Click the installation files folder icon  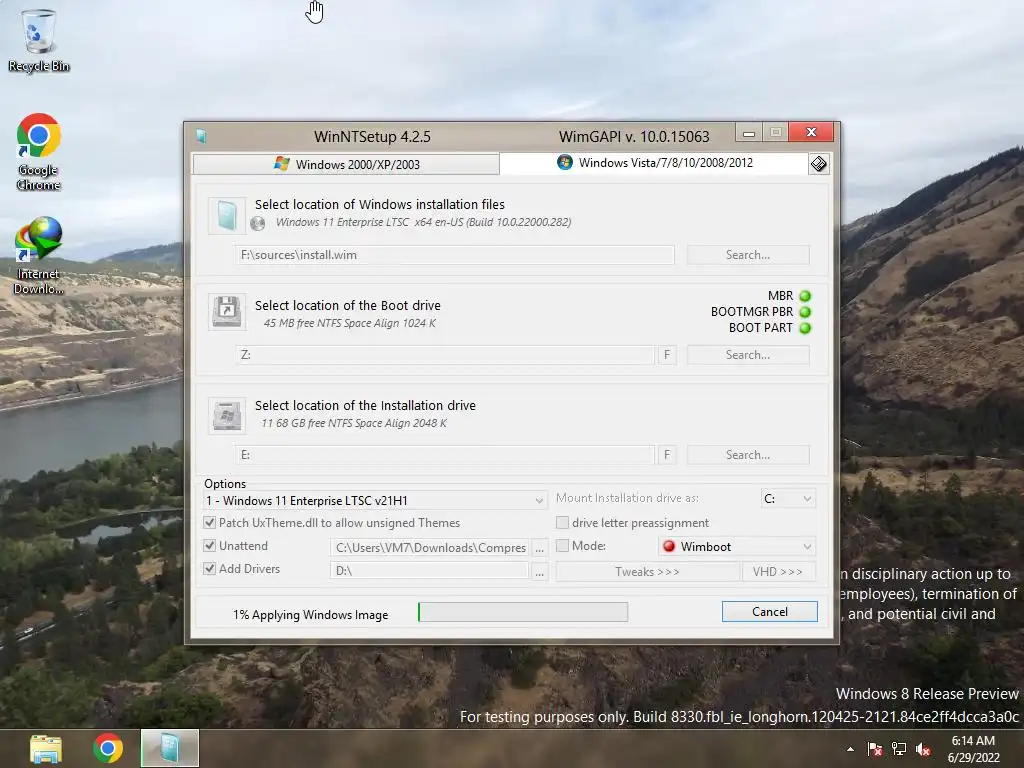[227, 215]
